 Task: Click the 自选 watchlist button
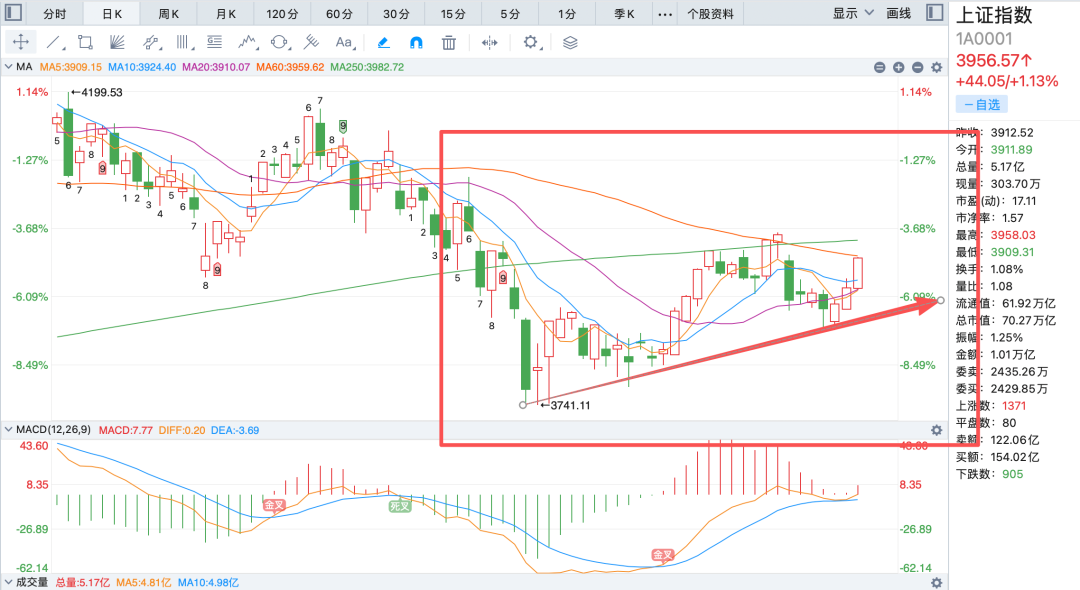pyautogui.click(x=982, y=105)
